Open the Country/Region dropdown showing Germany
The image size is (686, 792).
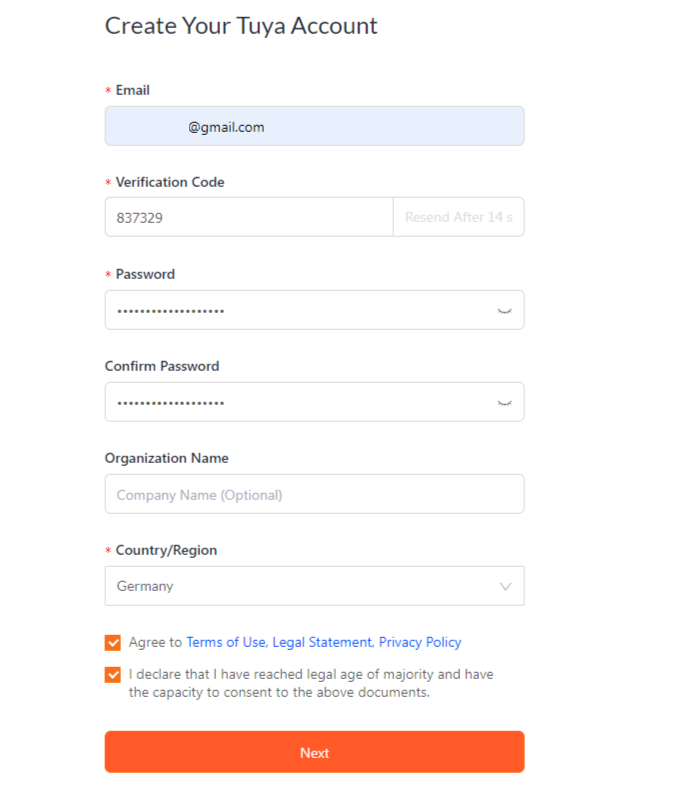click(x=300, y=586)
